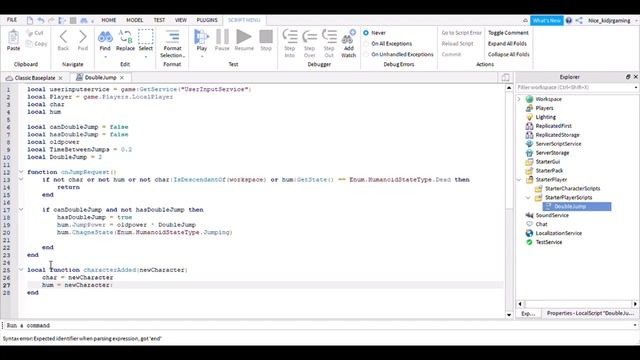640x360 pixels.
Task: Open the Properties panel tab at bottom
Action: point(590,313)
